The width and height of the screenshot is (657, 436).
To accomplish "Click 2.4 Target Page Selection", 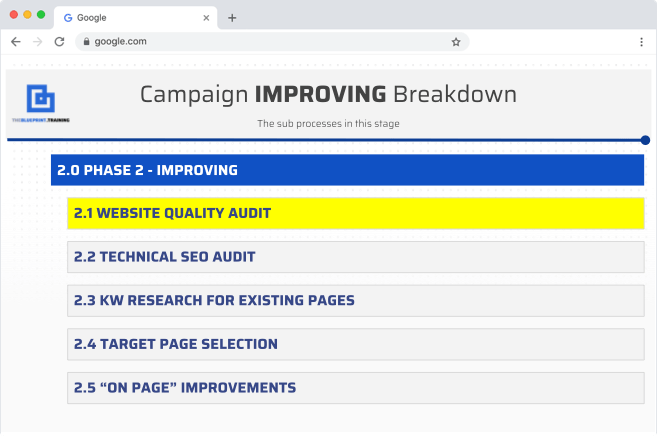I will click(355, 344).
